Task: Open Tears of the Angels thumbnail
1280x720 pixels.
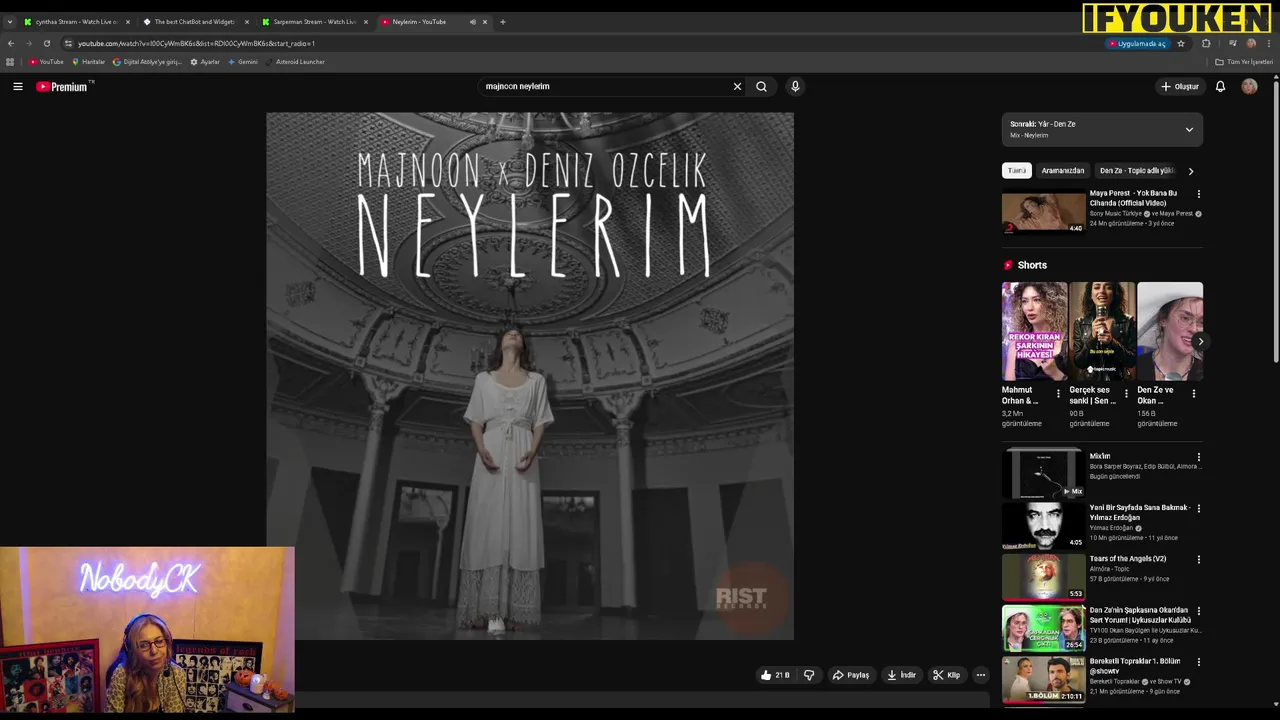Action: click(x=1043, y=577)
